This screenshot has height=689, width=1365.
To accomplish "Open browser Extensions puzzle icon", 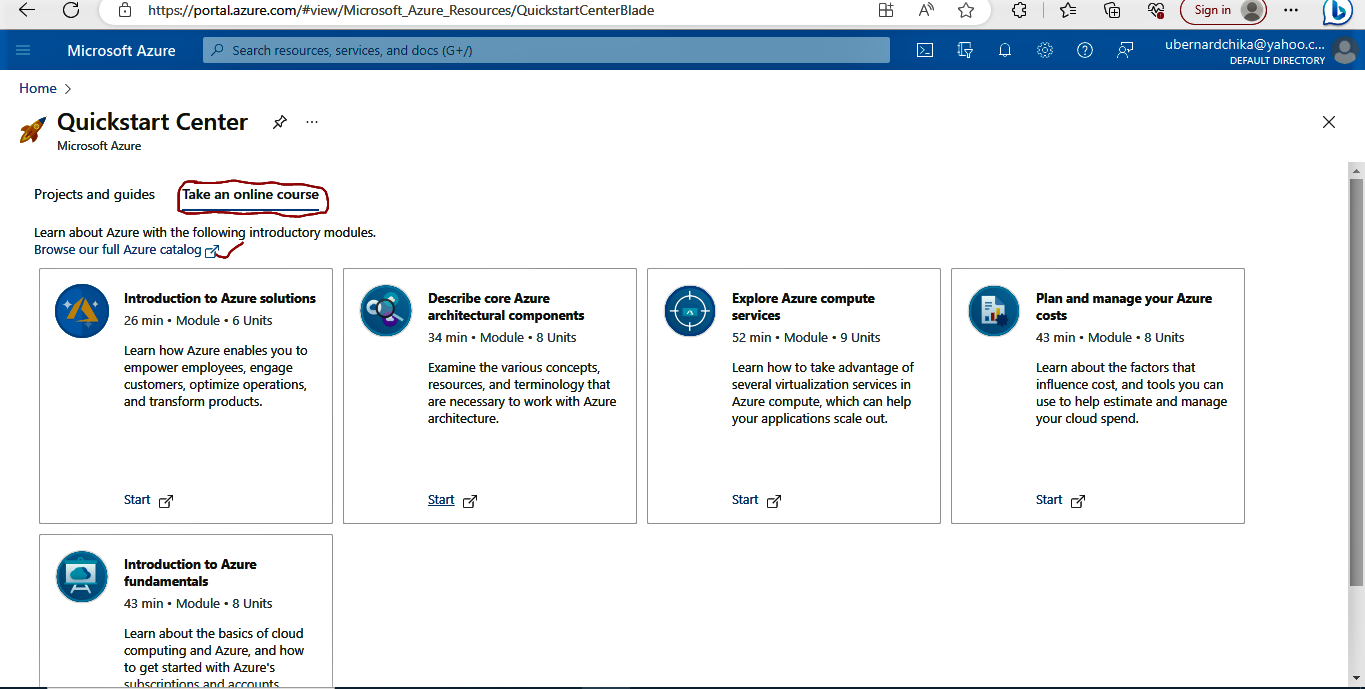I will (x=1020, y=10).
